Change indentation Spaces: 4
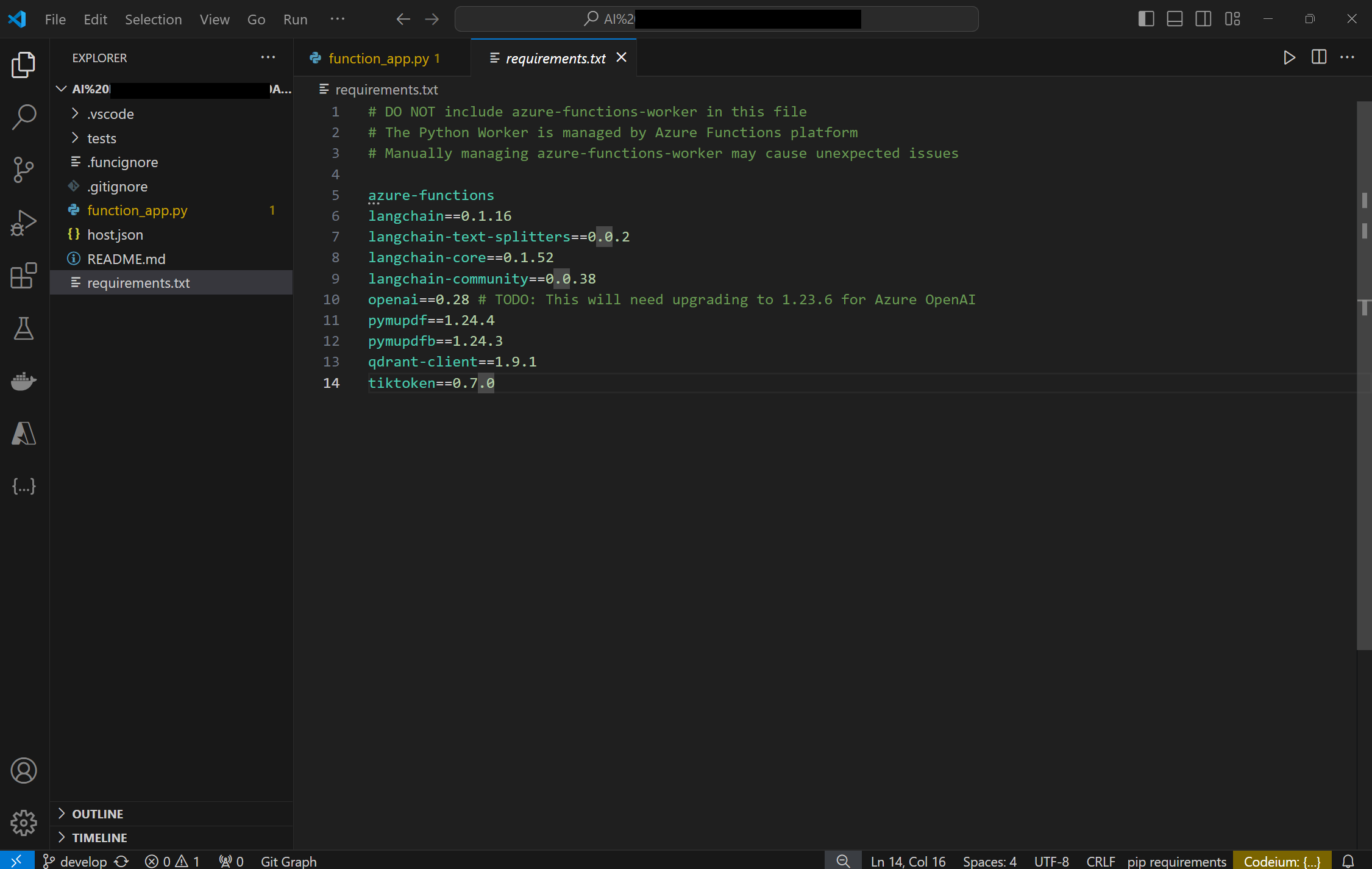 click(989, 861)
